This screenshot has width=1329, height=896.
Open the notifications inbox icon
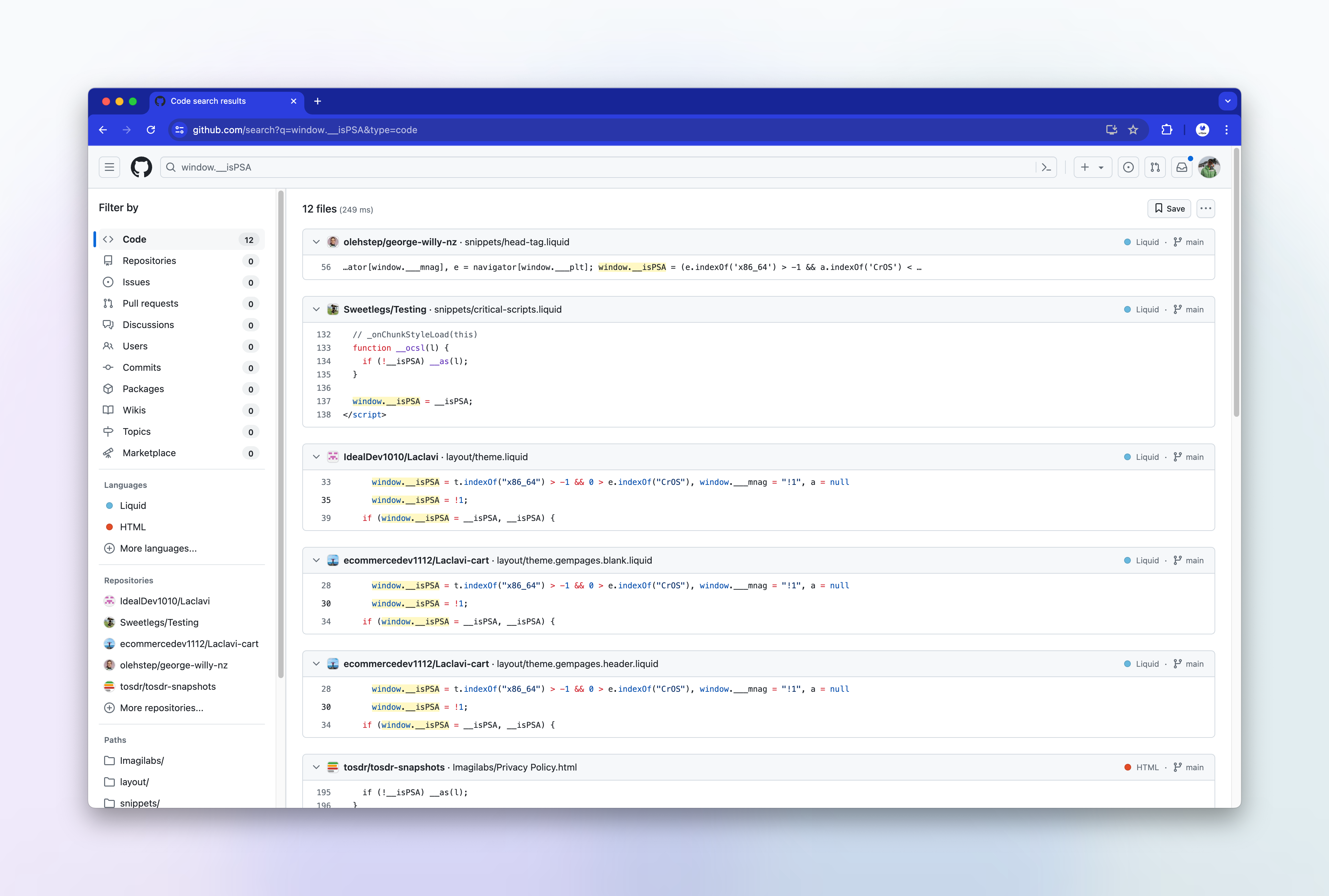click(x=1182, y=167)
